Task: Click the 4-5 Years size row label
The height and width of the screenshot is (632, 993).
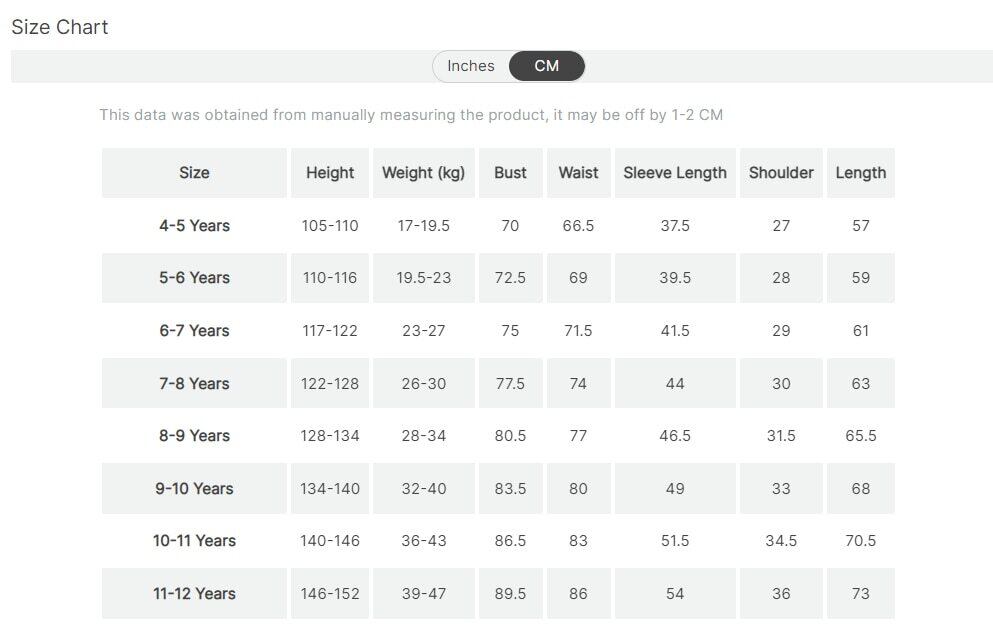Action: [194, 226]
